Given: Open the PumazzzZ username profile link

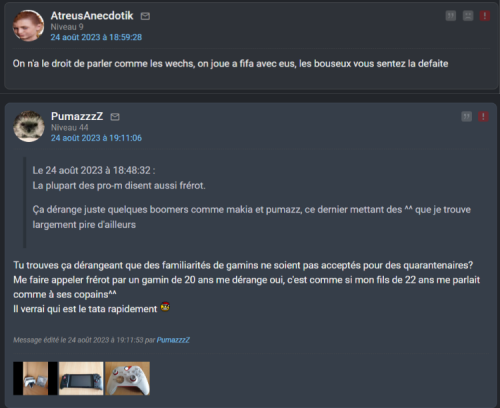Looking at the screenshot, I should (x=77, y=116).
